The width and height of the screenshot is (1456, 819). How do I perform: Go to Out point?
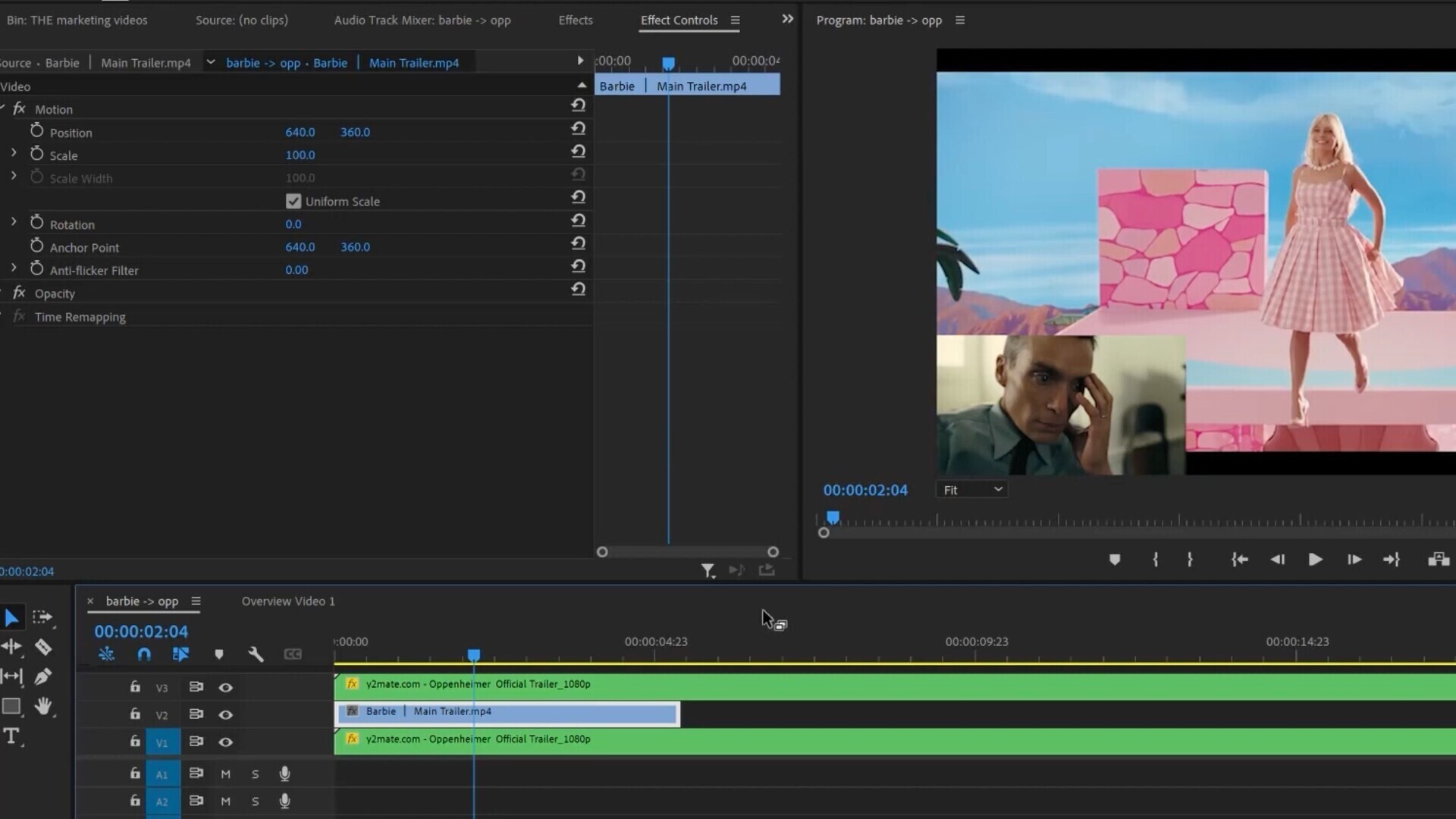(1392, 560)
